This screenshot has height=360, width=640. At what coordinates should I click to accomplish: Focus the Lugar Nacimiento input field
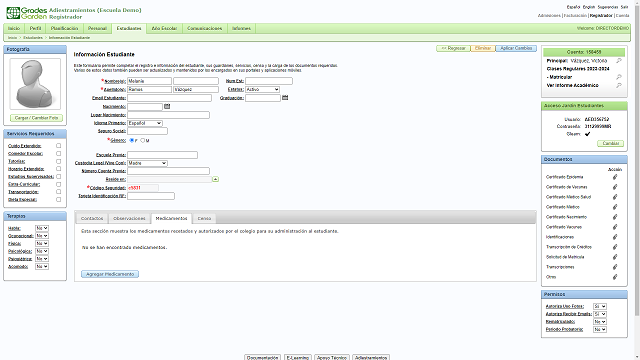point(168,115)
